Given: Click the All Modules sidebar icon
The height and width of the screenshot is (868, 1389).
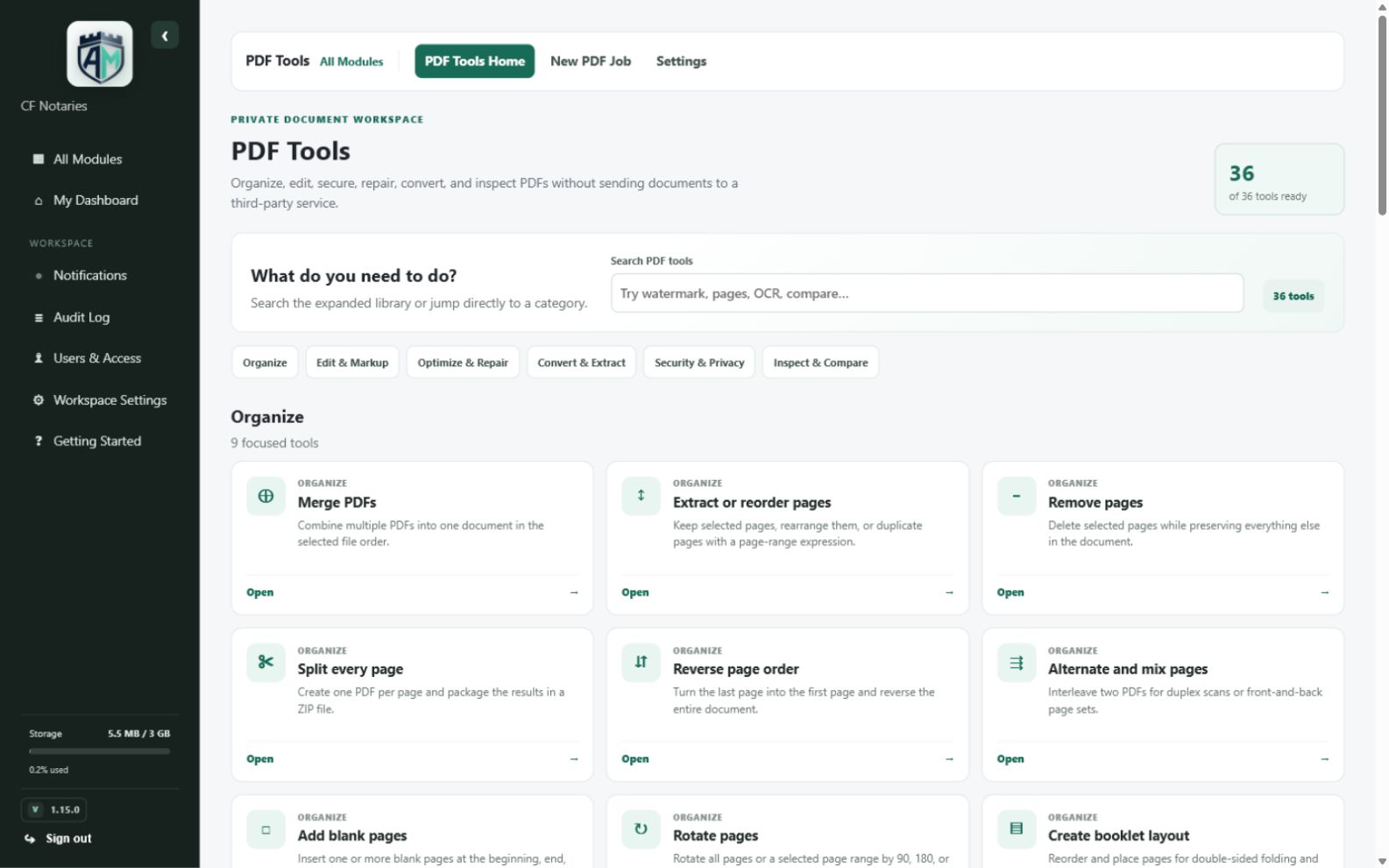Looking at the screenshot, I should pyautogui.click(x=39, y=159).
